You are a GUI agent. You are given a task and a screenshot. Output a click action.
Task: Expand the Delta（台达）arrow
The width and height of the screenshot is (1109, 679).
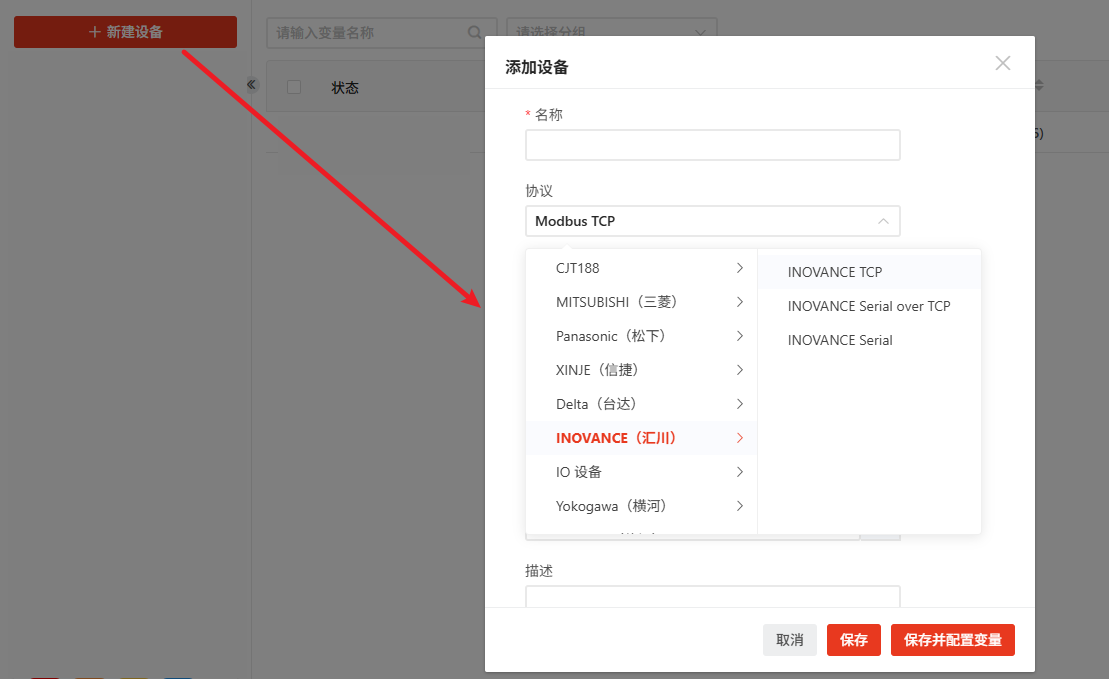pyautogui.click(x=739, y=404)
